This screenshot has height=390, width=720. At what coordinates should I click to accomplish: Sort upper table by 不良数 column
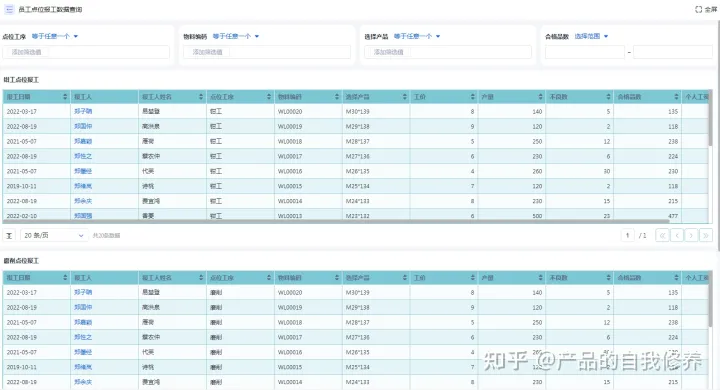coord(608,96)
